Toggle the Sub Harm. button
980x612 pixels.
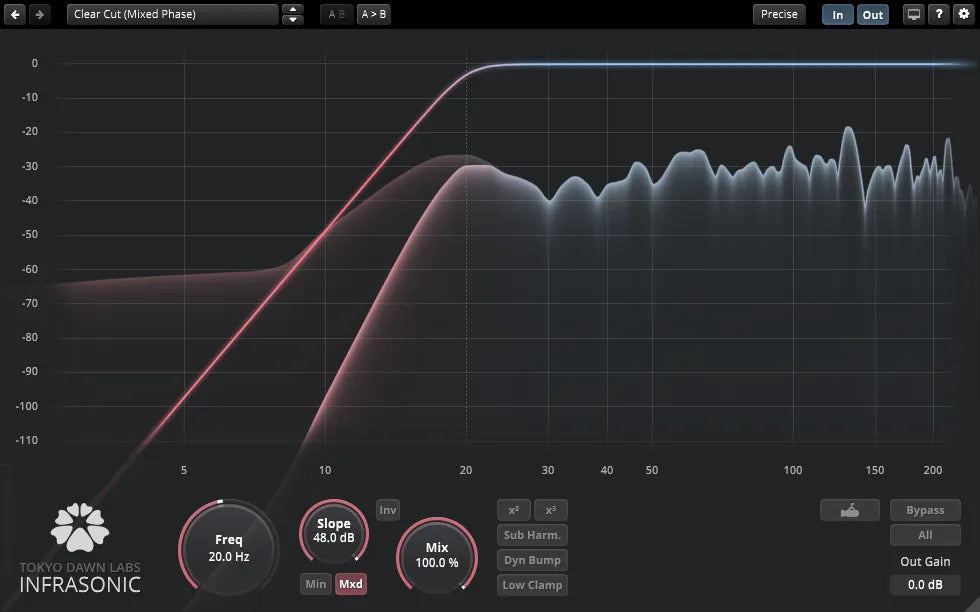tap(532, 535)
